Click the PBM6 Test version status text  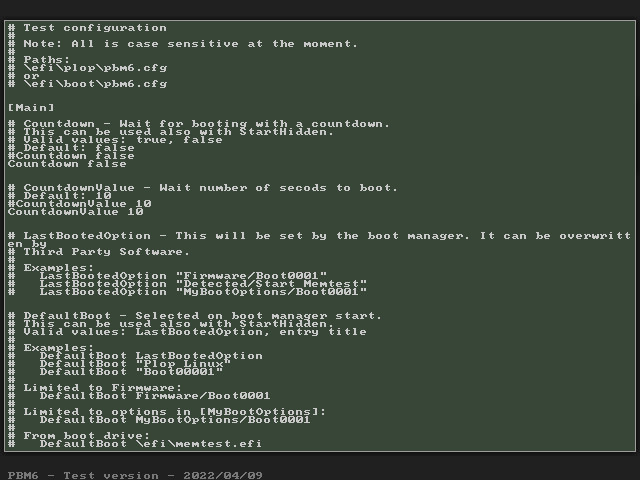click(135, 476)
